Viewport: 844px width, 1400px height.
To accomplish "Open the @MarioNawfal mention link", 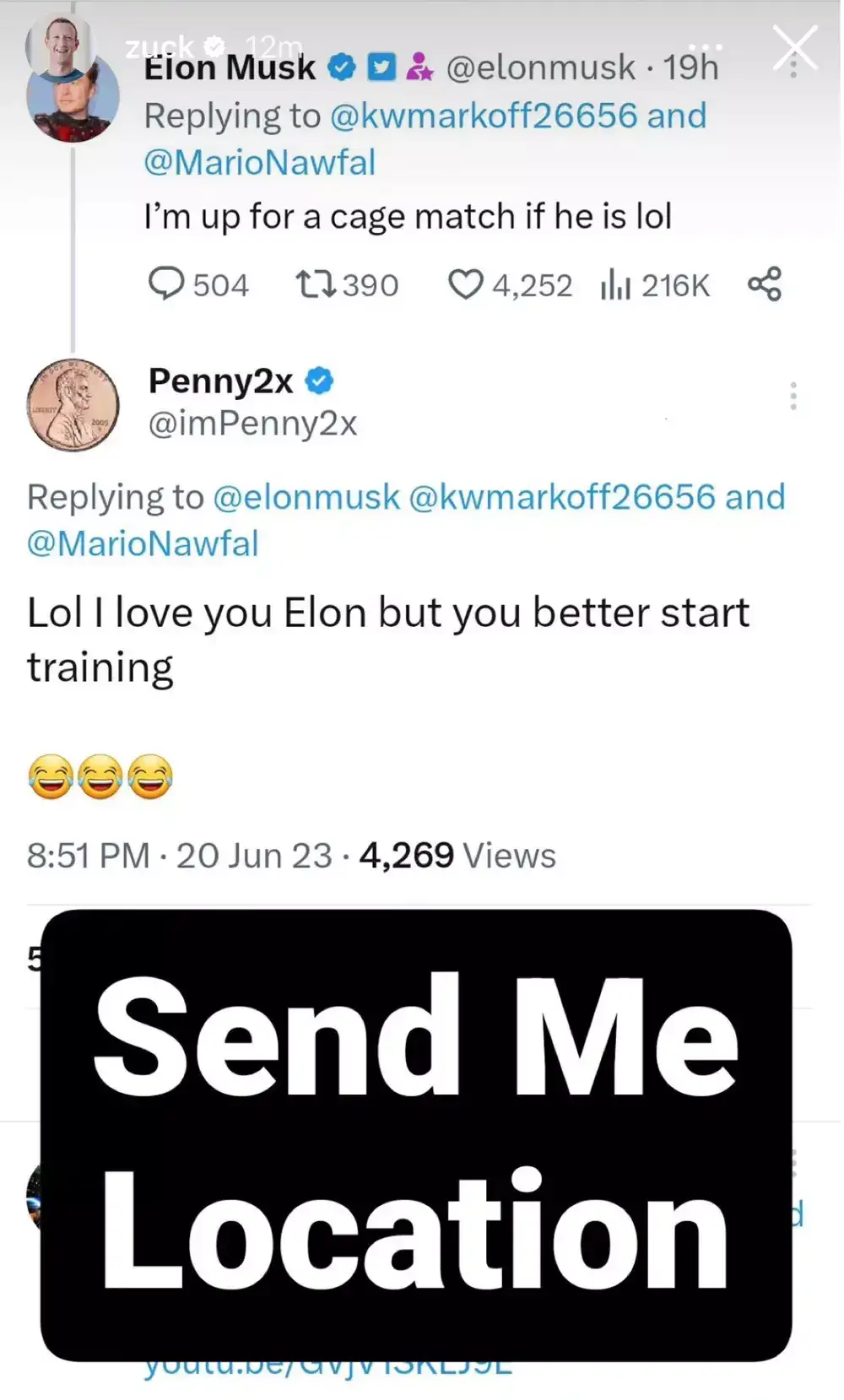I will click(261, 162).
